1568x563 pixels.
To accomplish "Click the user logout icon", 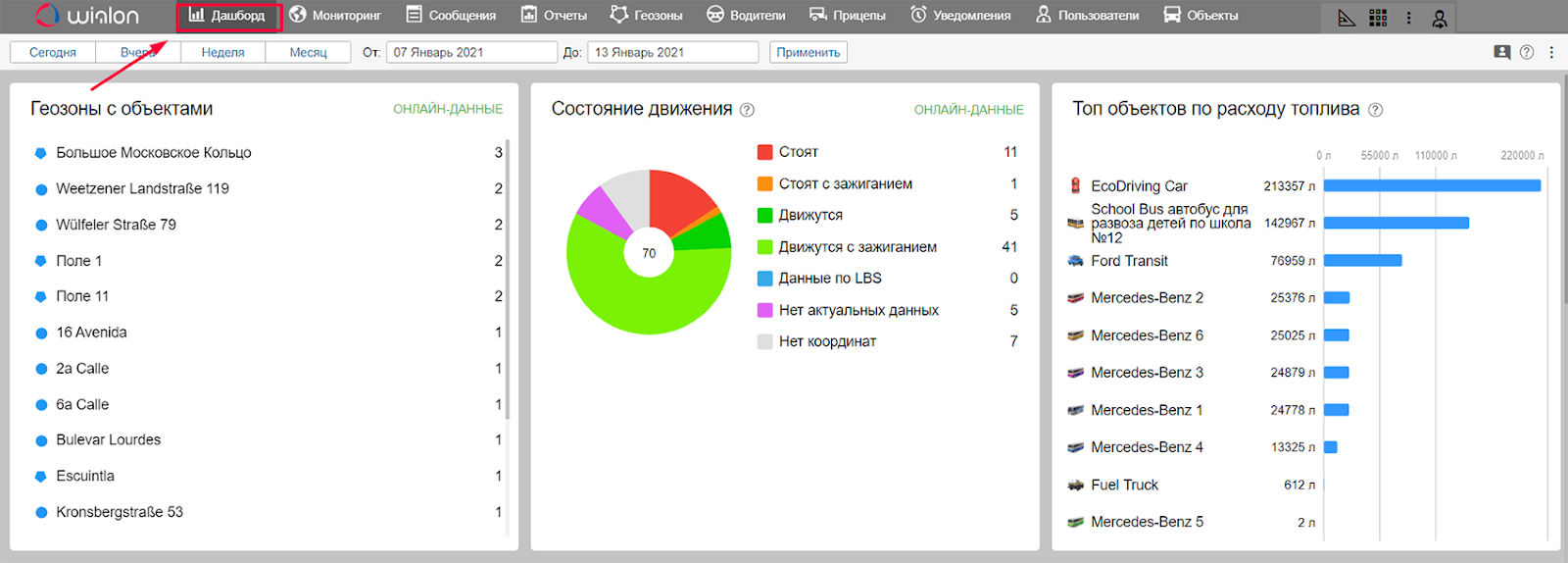I will pyautogui.click(x=1439, y=18).
